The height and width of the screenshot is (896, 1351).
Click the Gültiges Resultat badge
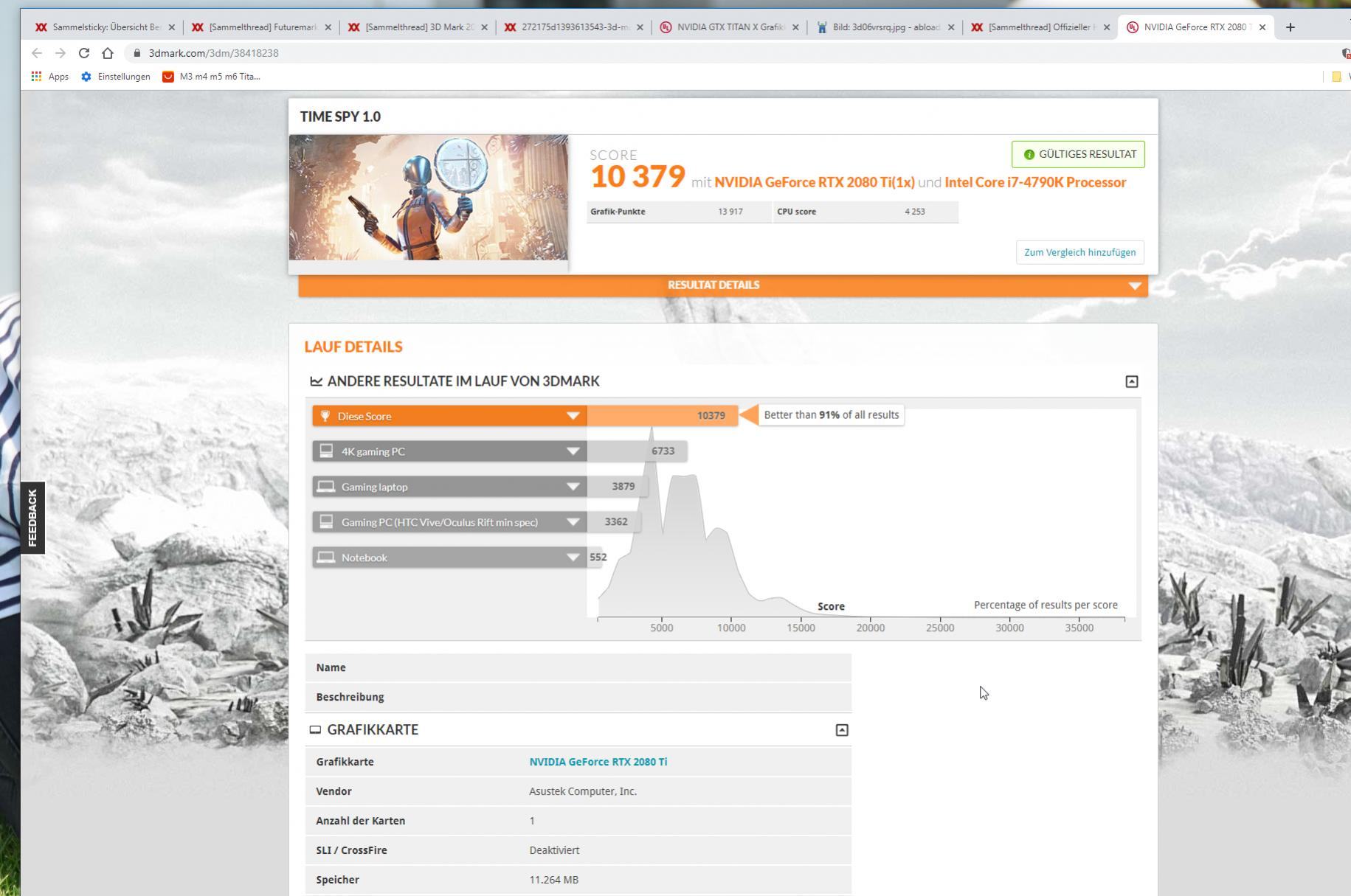click(x=1078, y=154)
